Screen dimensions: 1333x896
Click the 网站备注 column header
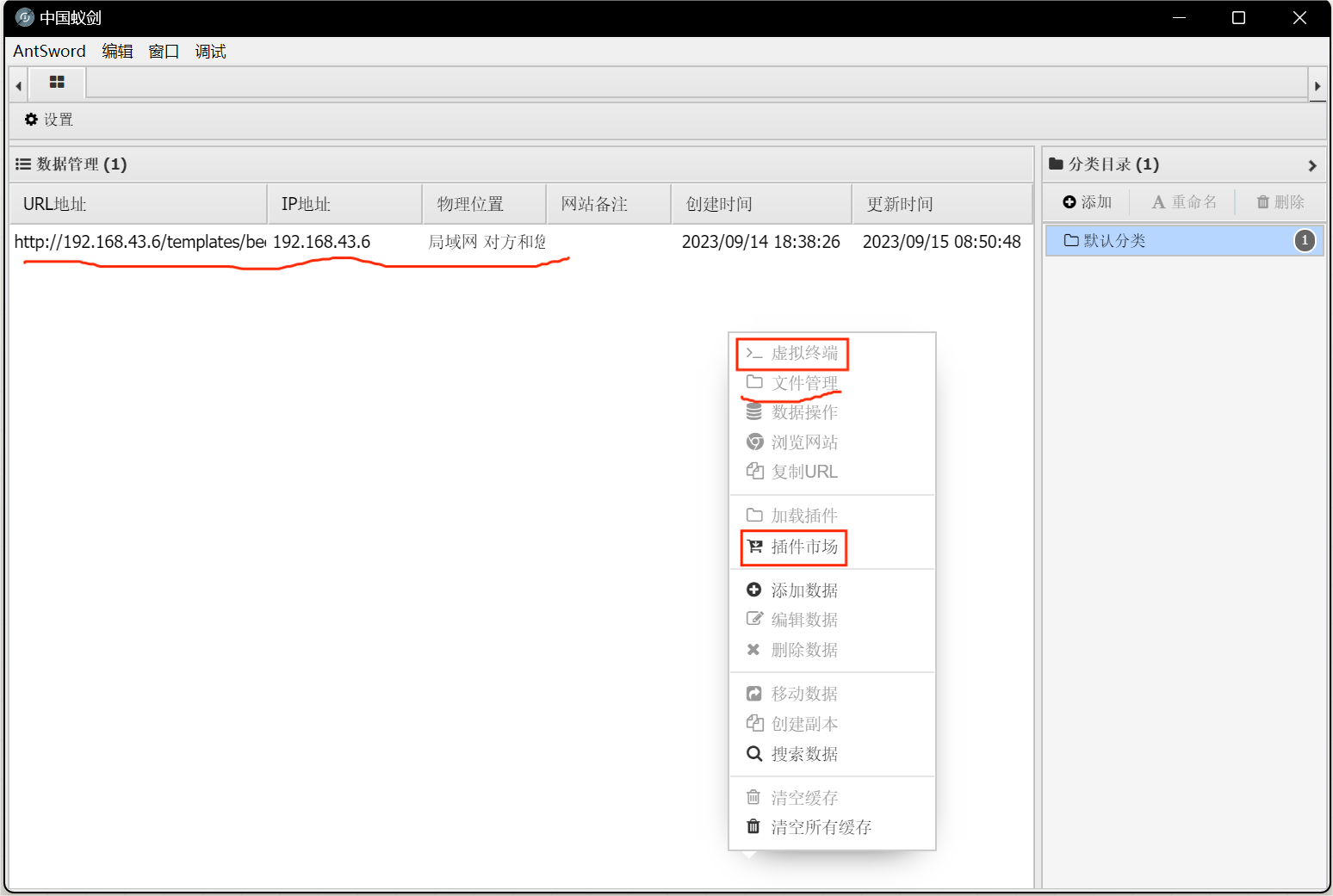[609, 204]
